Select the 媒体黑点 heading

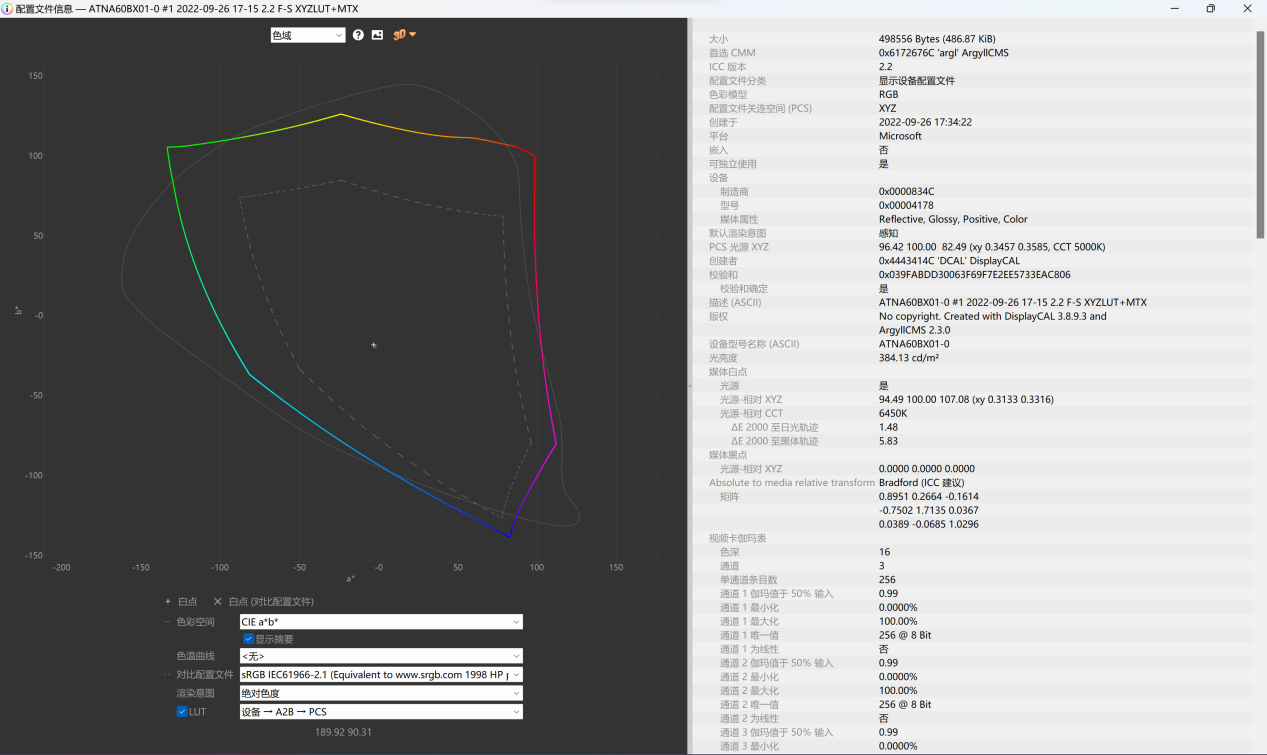972,455
